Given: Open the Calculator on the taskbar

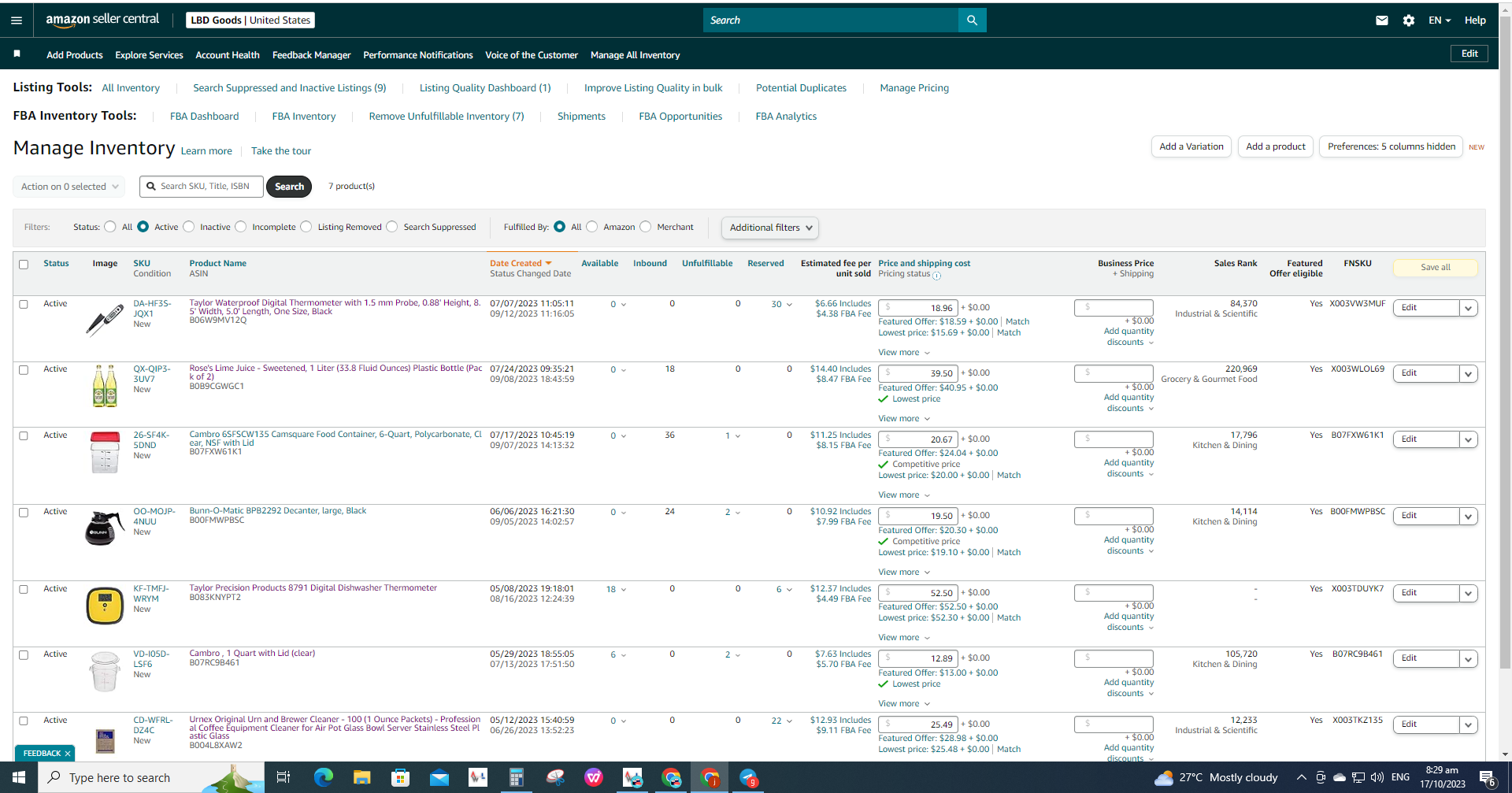Looking at the screenshot, I should (516, 777).
